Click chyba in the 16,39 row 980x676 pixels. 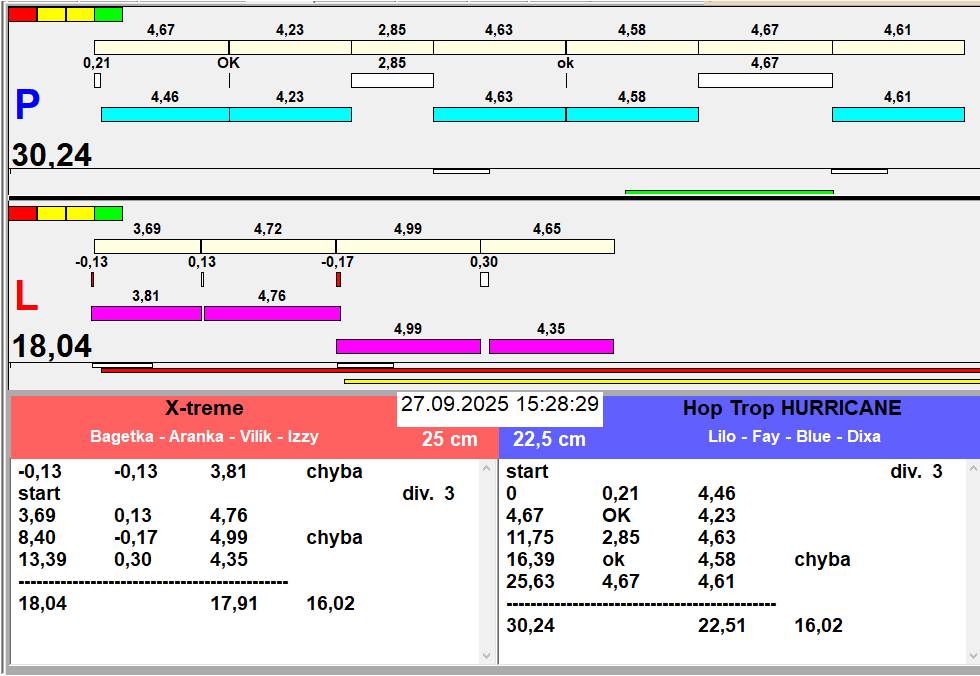(x=822, y=559)
